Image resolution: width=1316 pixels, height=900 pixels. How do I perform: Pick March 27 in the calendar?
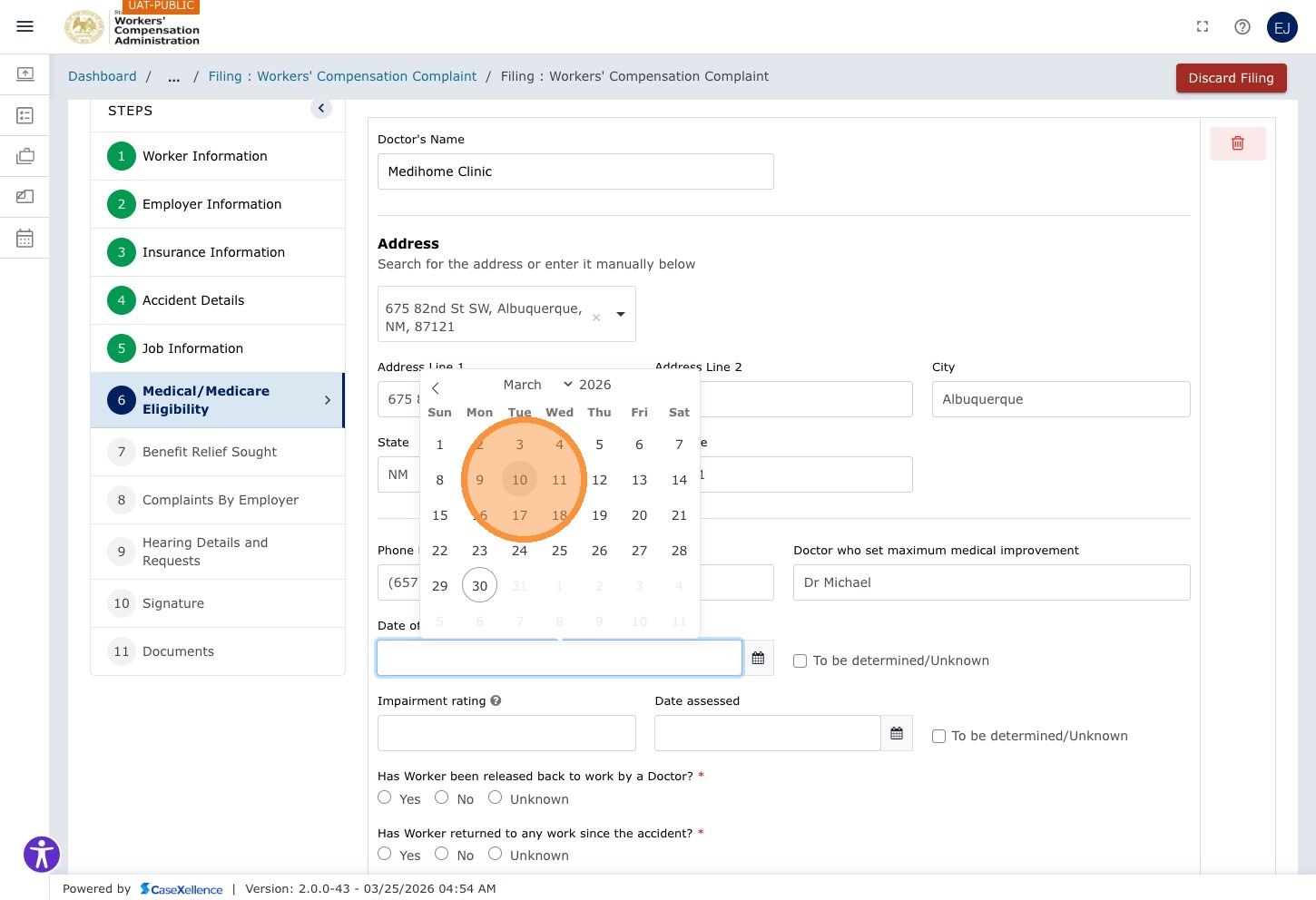pos(639,551)
